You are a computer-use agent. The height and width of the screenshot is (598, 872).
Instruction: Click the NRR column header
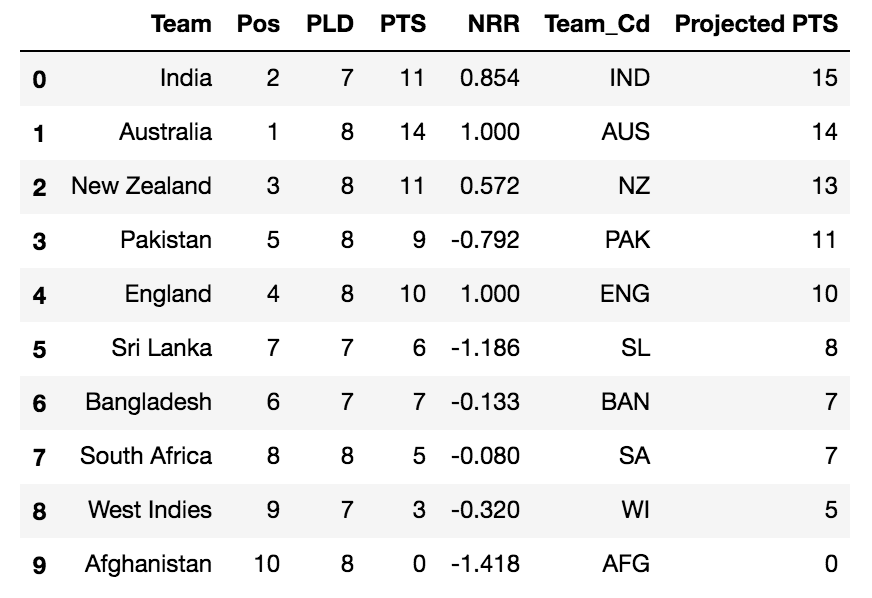click(x=493, y=24)
